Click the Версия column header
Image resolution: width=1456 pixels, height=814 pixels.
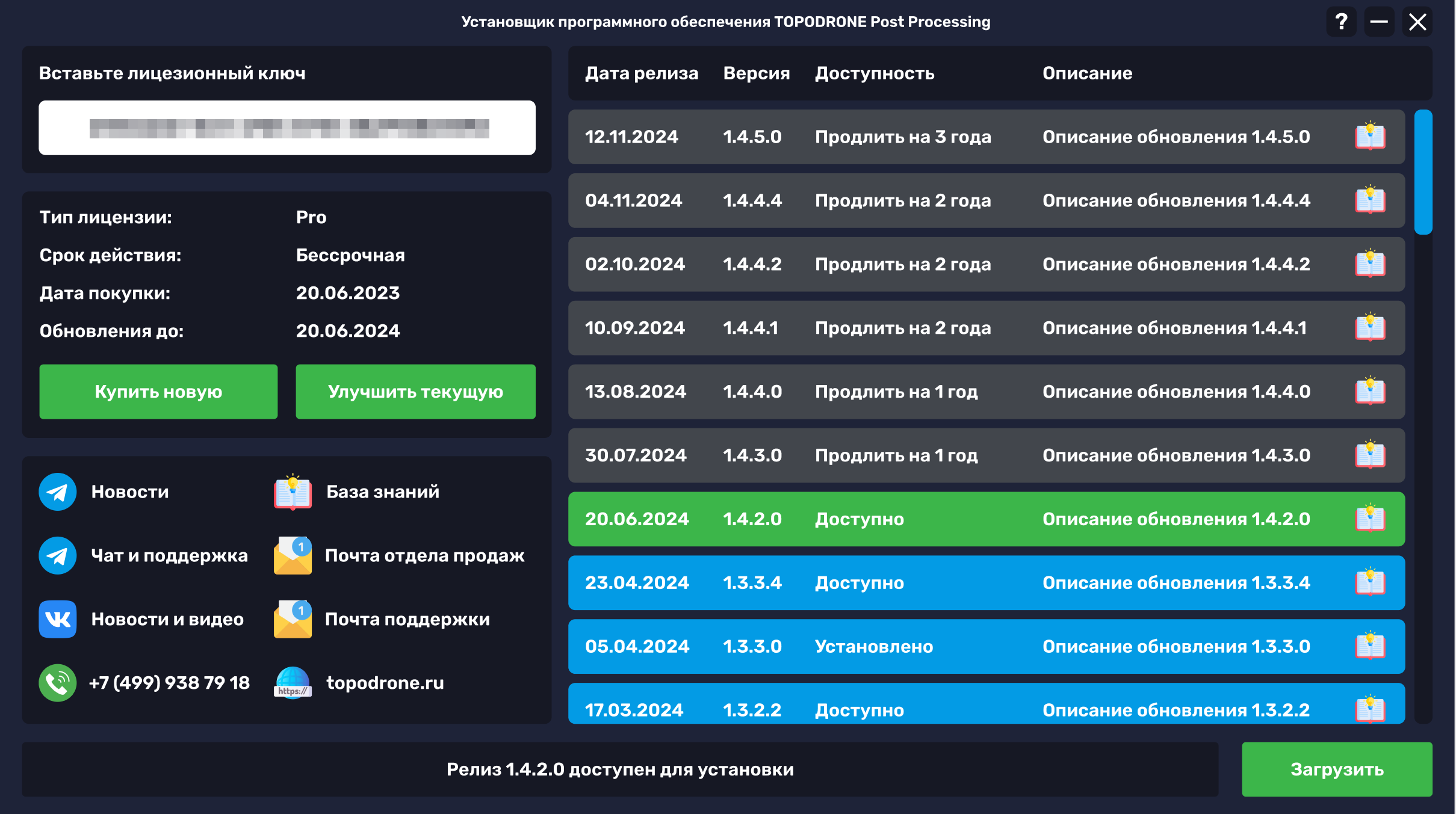[x=757, y=73]
